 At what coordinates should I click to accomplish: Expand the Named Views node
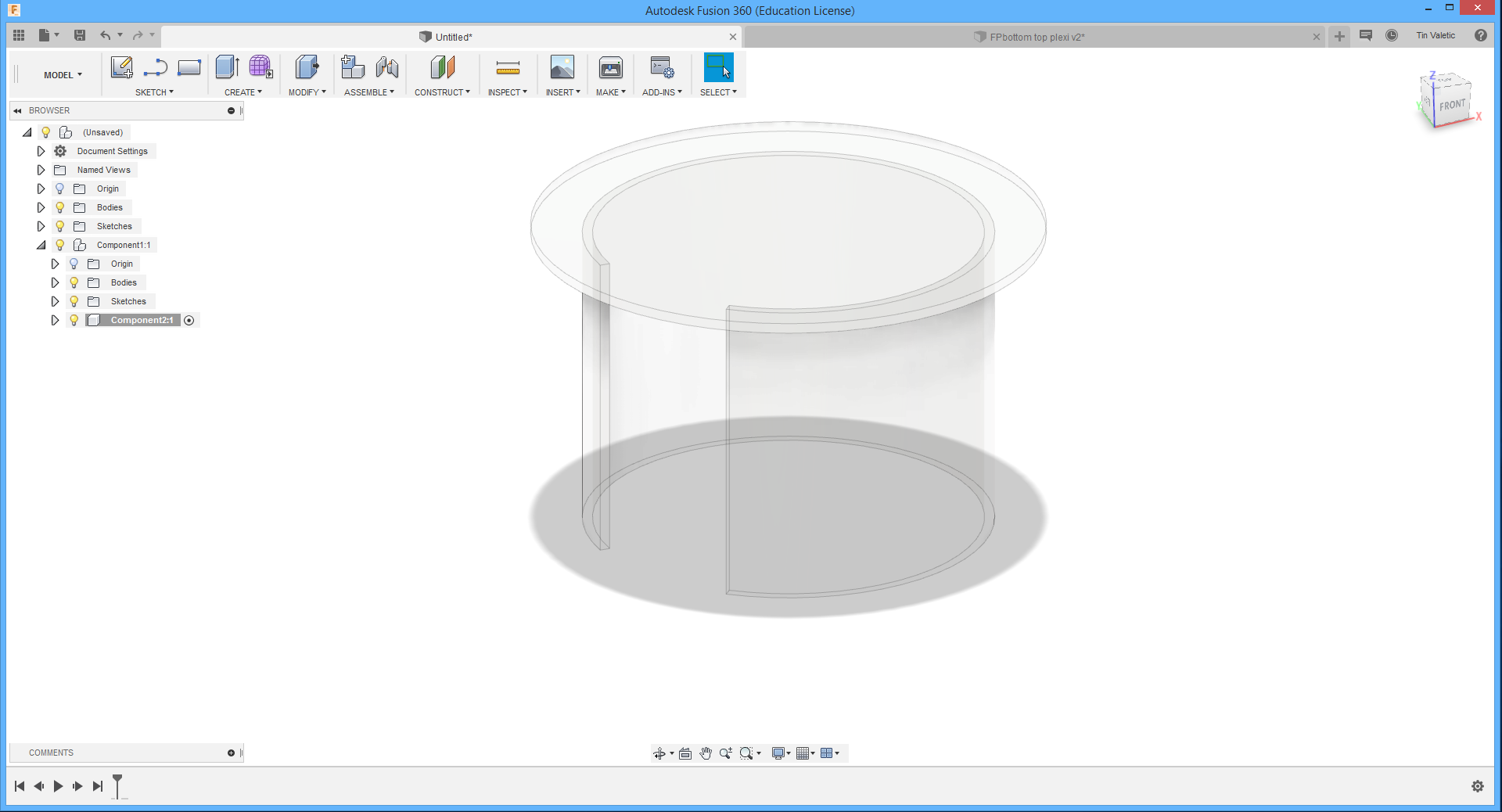point(41,170)
